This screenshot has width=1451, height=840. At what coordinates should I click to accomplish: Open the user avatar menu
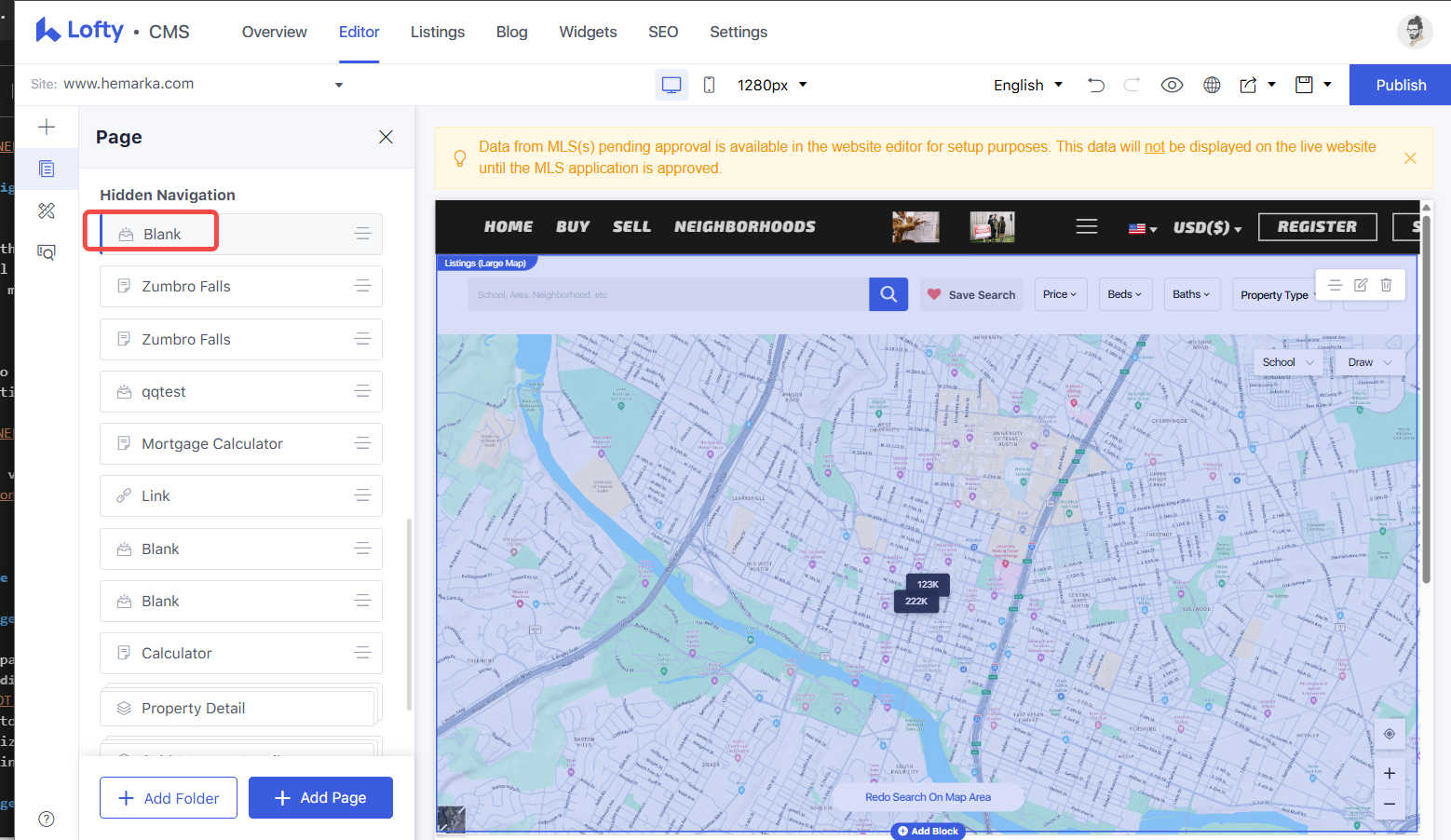pos(1414,31)
